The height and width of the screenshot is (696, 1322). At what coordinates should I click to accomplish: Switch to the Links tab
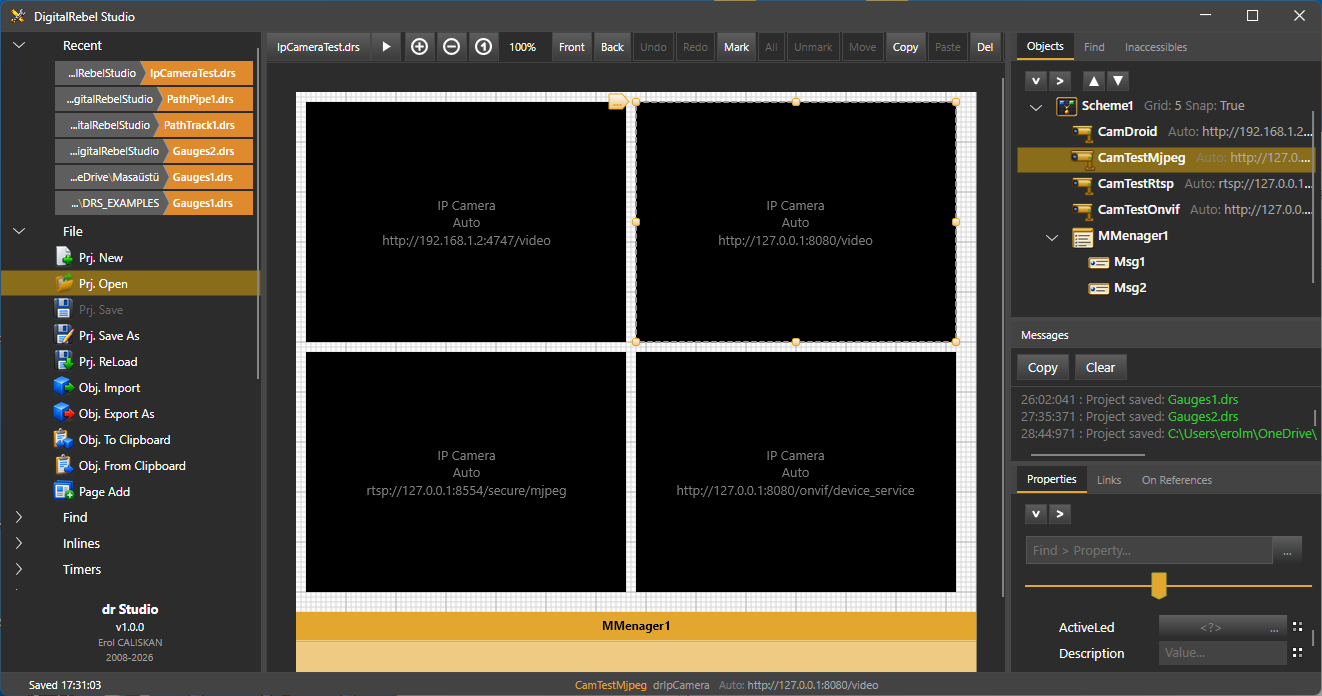[1109, 480]
